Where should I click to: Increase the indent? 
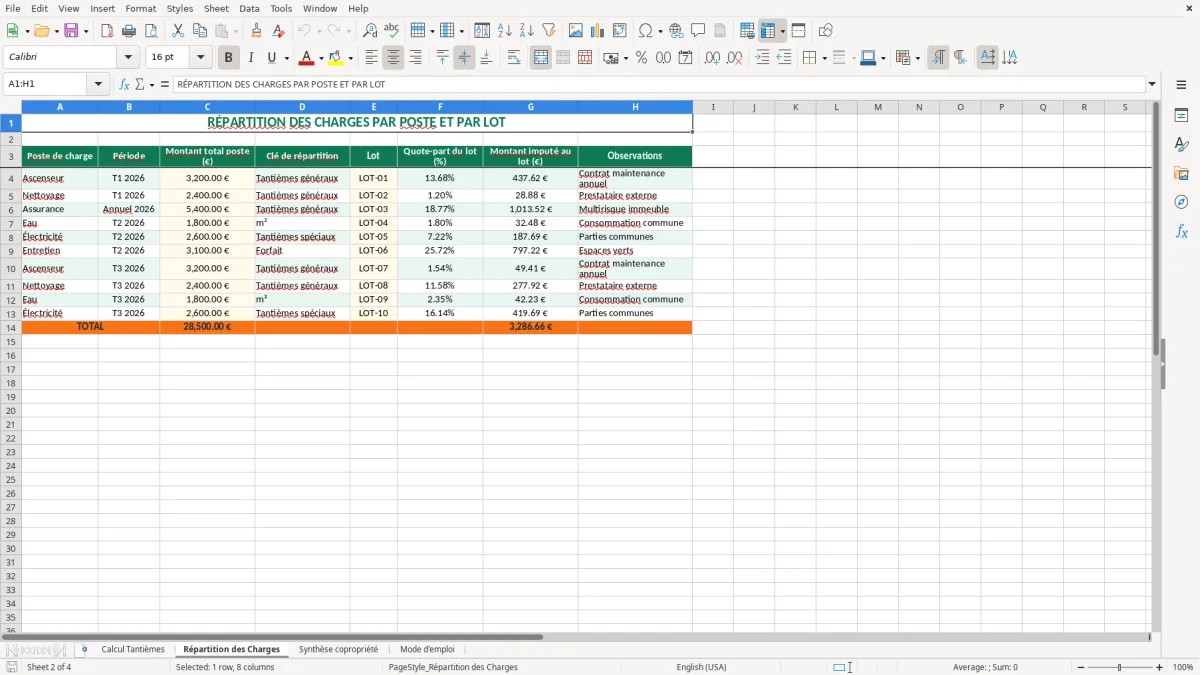coord(762,58)
